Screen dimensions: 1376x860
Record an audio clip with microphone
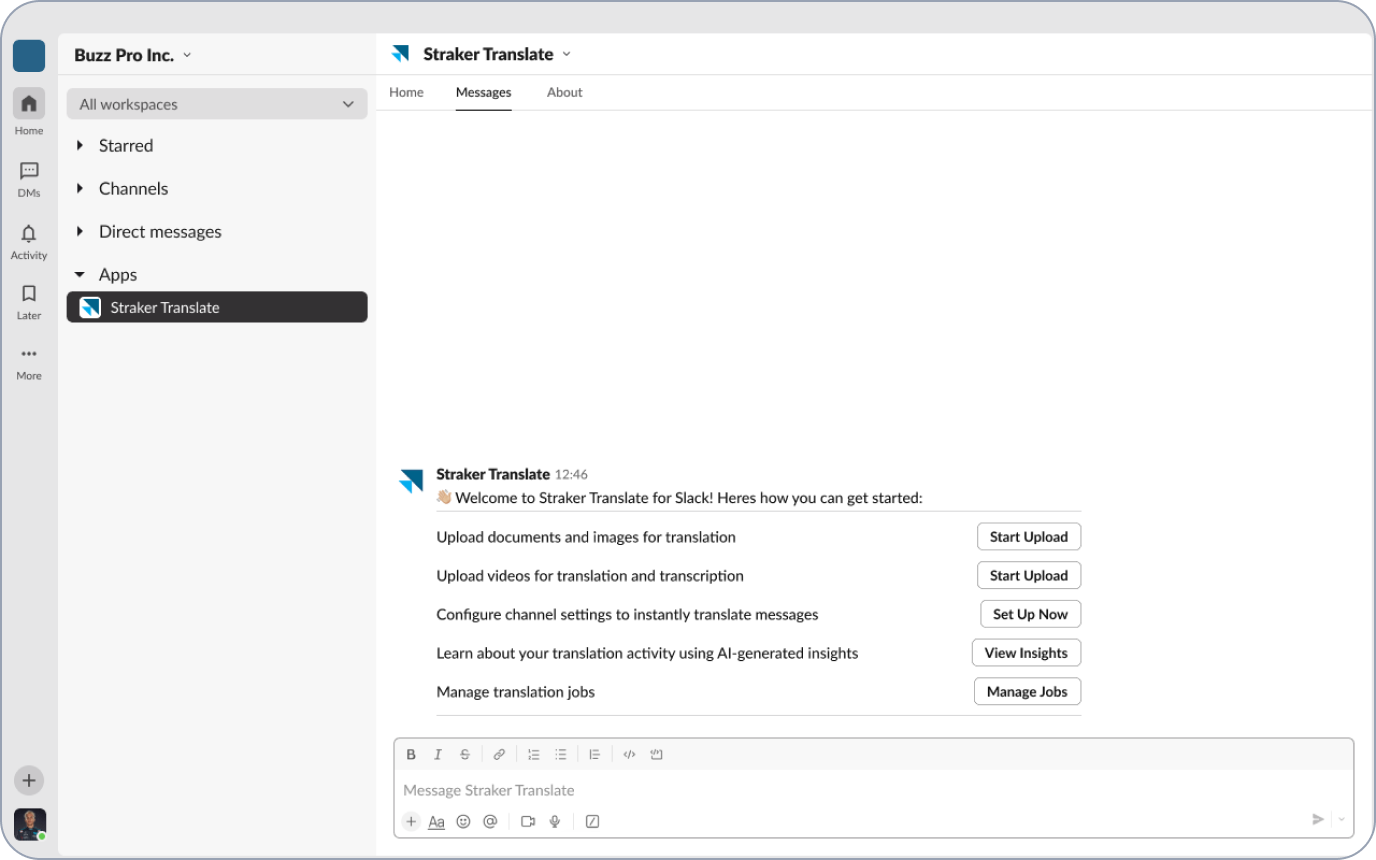(555, 821)
